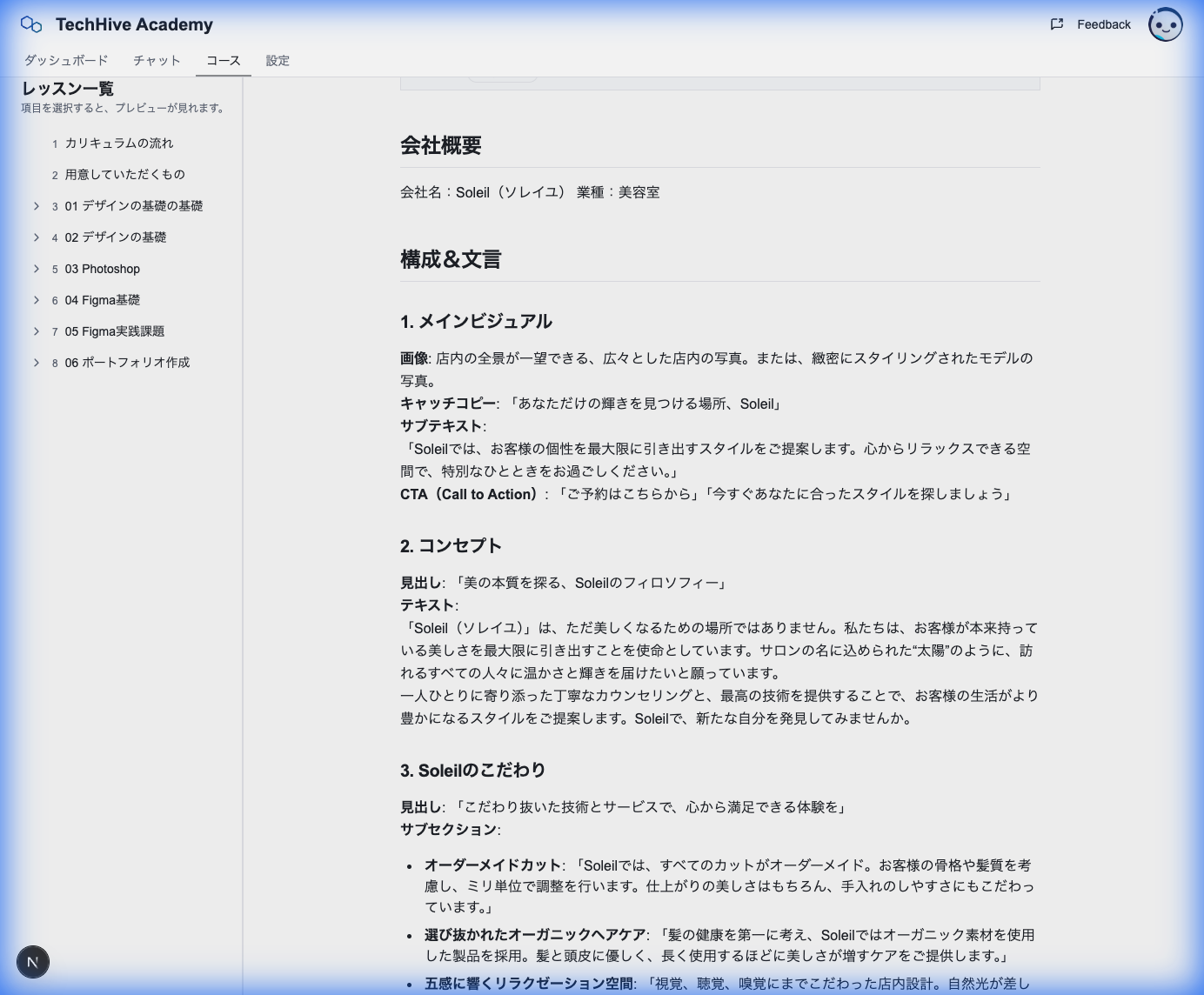Click the TechHive Academy hexagon logo icon
Screen dimensions: 1204x995
coord(31,24)
